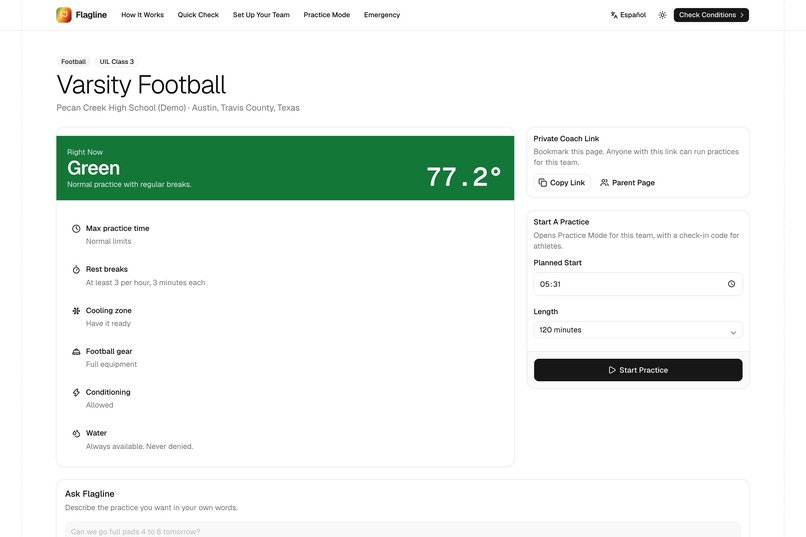The height and width of the screenshot is (537, 806).
Task: Click the Green status heading
Action: click(94, 168)
